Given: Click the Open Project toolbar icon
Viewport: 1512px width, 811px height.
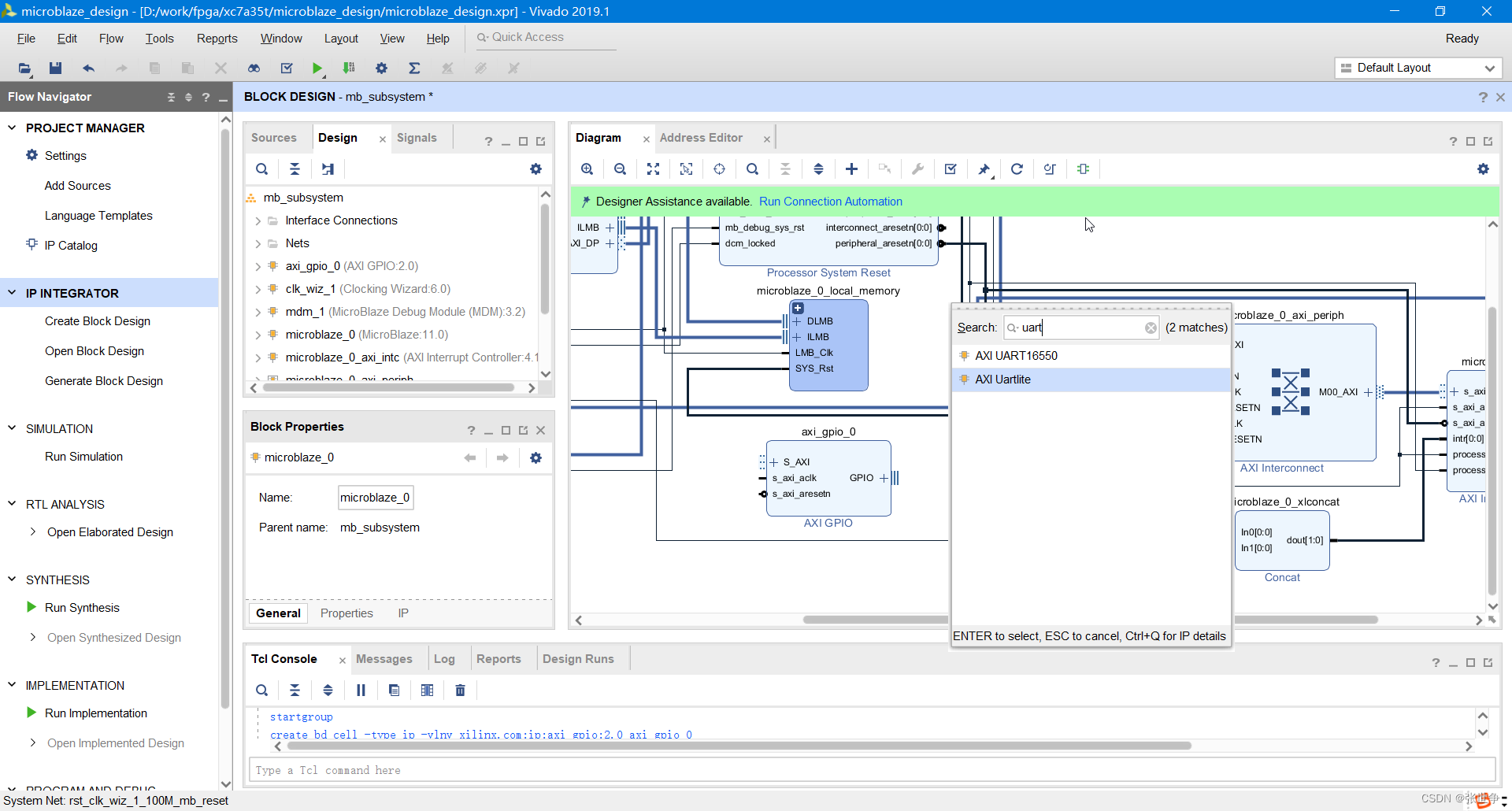Looking at the screenshot, I should coord(24,69).
